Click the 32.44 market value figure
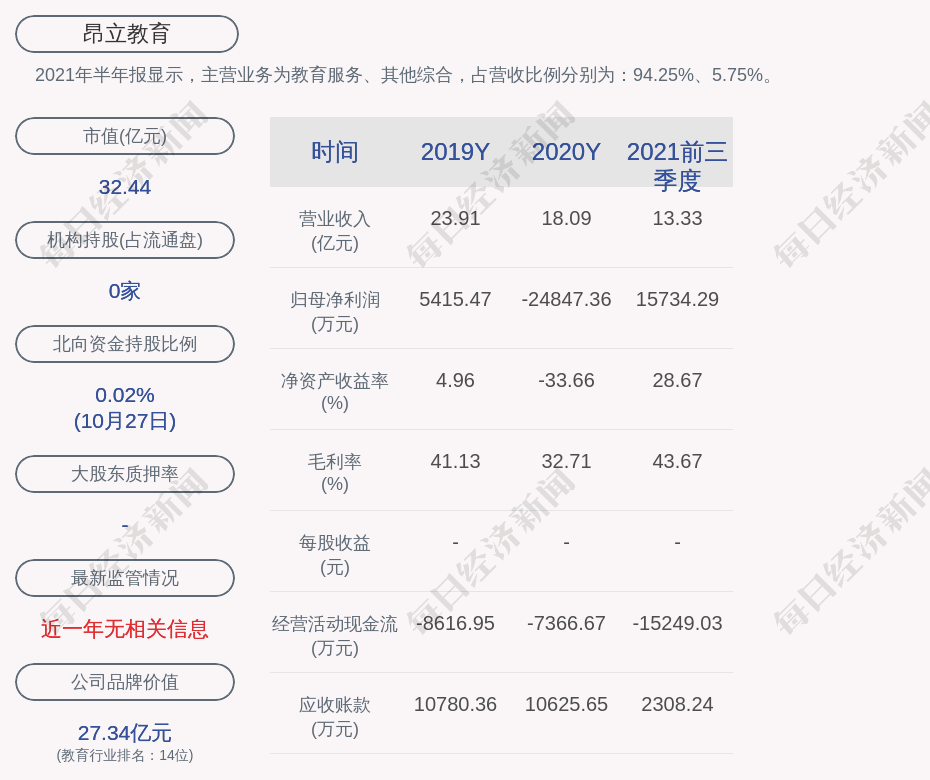 point(125,187)
